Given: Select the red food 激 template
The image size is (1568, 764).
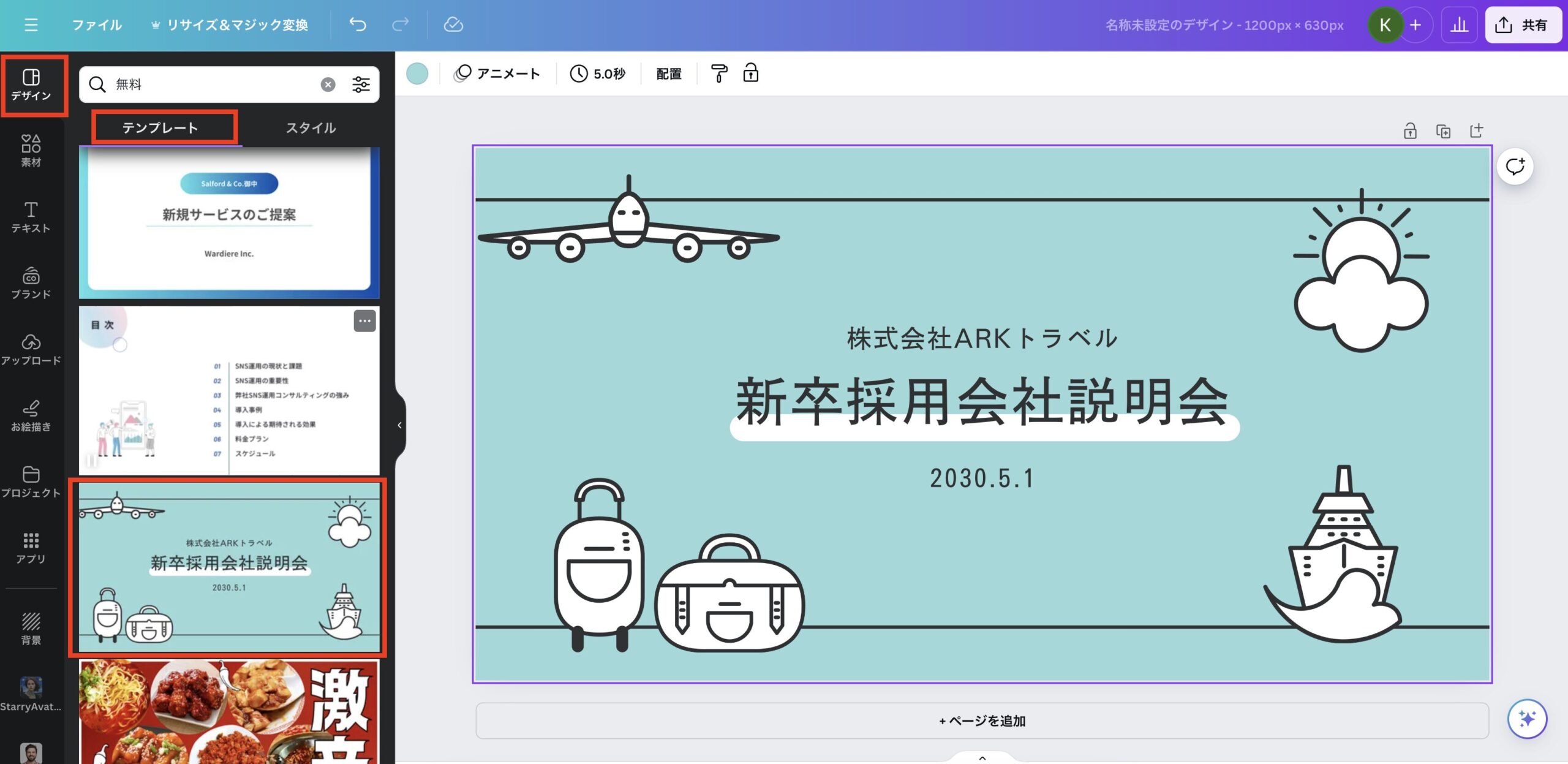Looking at the screenshot, I should [229, 712].
